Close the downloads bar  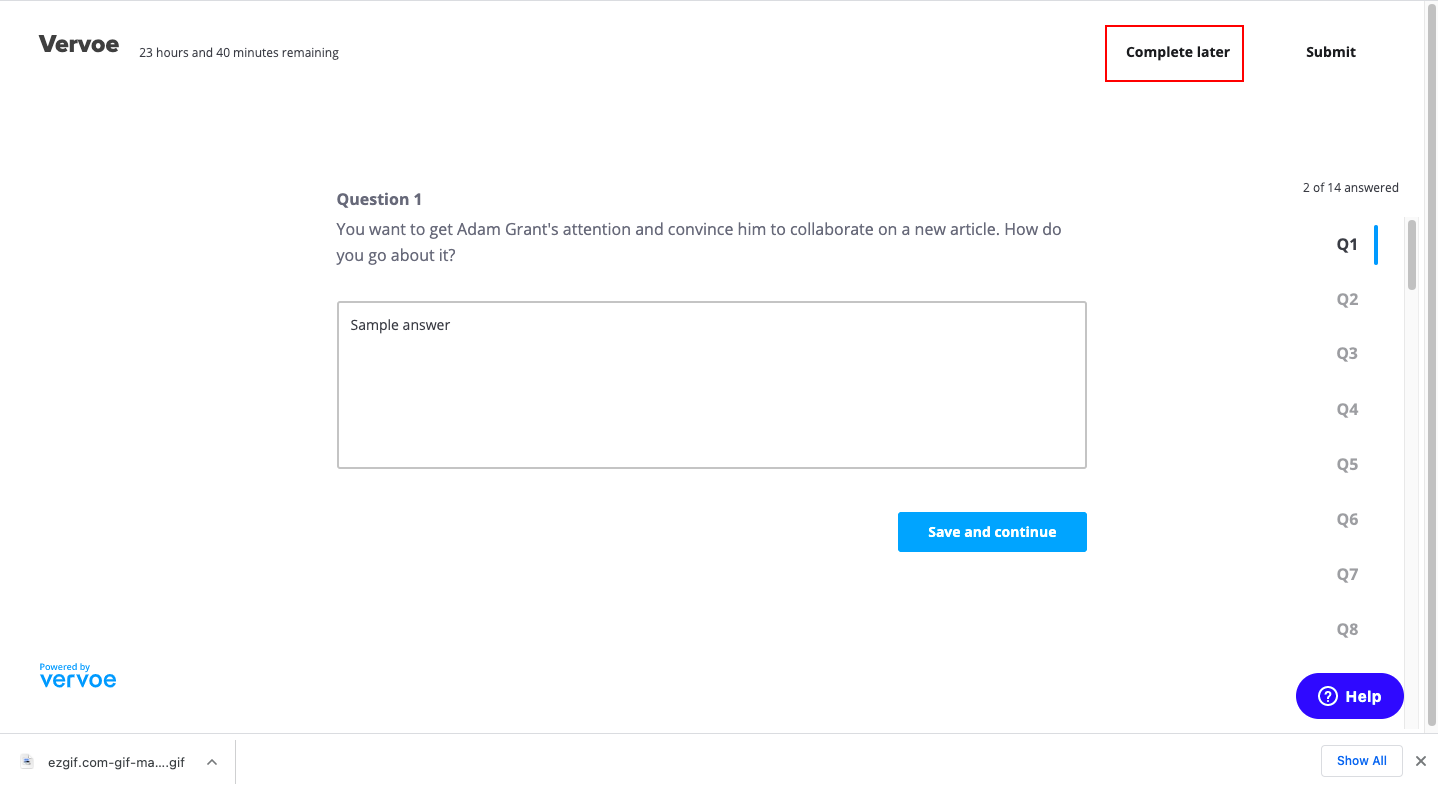[1420, 761]
